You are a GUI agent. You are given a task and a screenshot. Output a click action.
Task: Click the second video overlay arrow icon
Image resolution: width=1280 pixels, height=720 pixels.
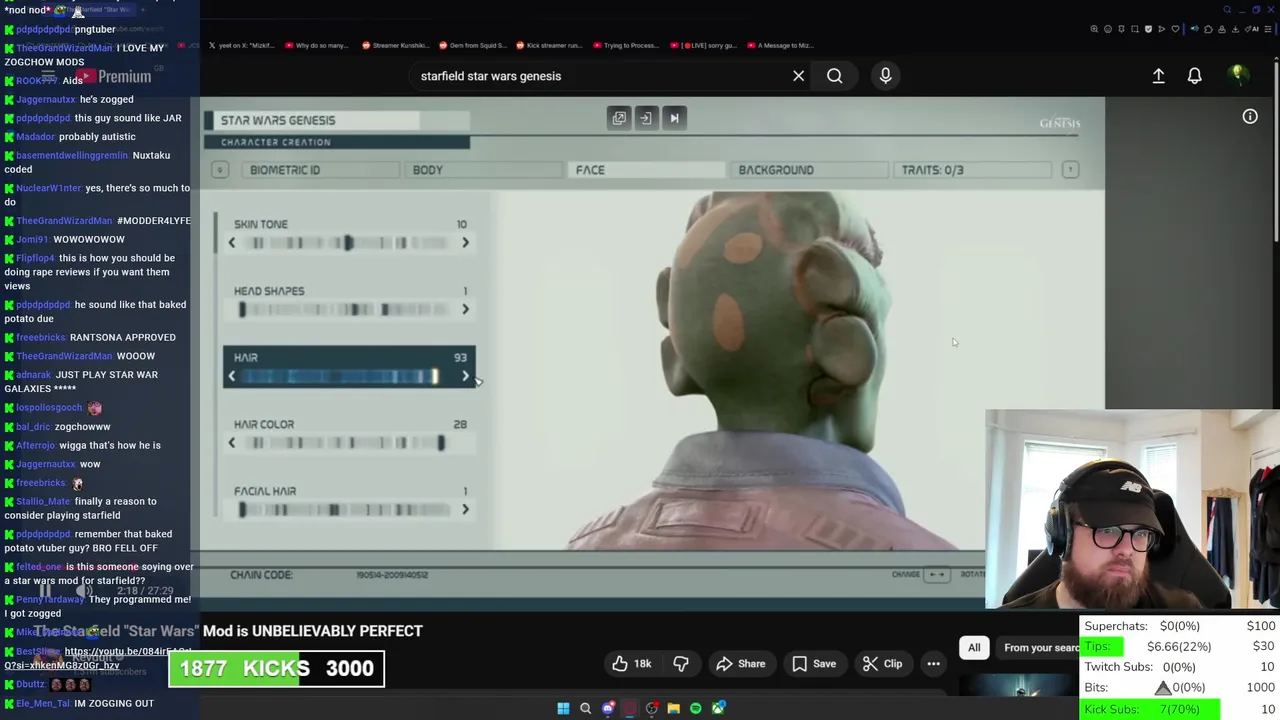click(x=646, y=118)
